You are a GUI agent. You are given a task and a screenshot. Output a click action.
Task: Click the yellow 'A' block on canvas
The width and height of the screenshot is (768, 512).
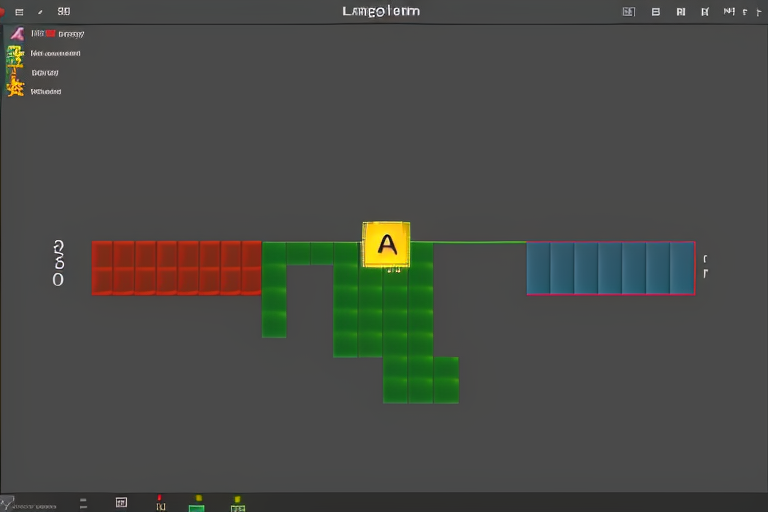tap(386, 245)
